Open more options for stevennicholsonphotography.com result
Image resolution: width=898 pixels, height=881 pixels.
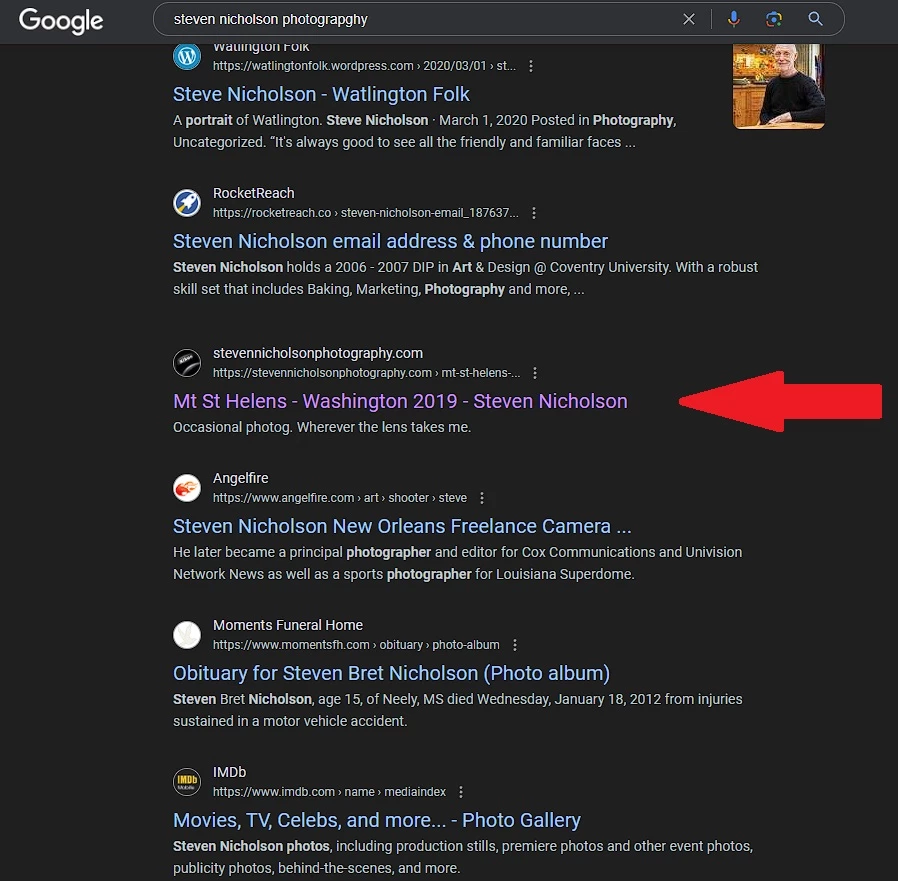[535, 373]
